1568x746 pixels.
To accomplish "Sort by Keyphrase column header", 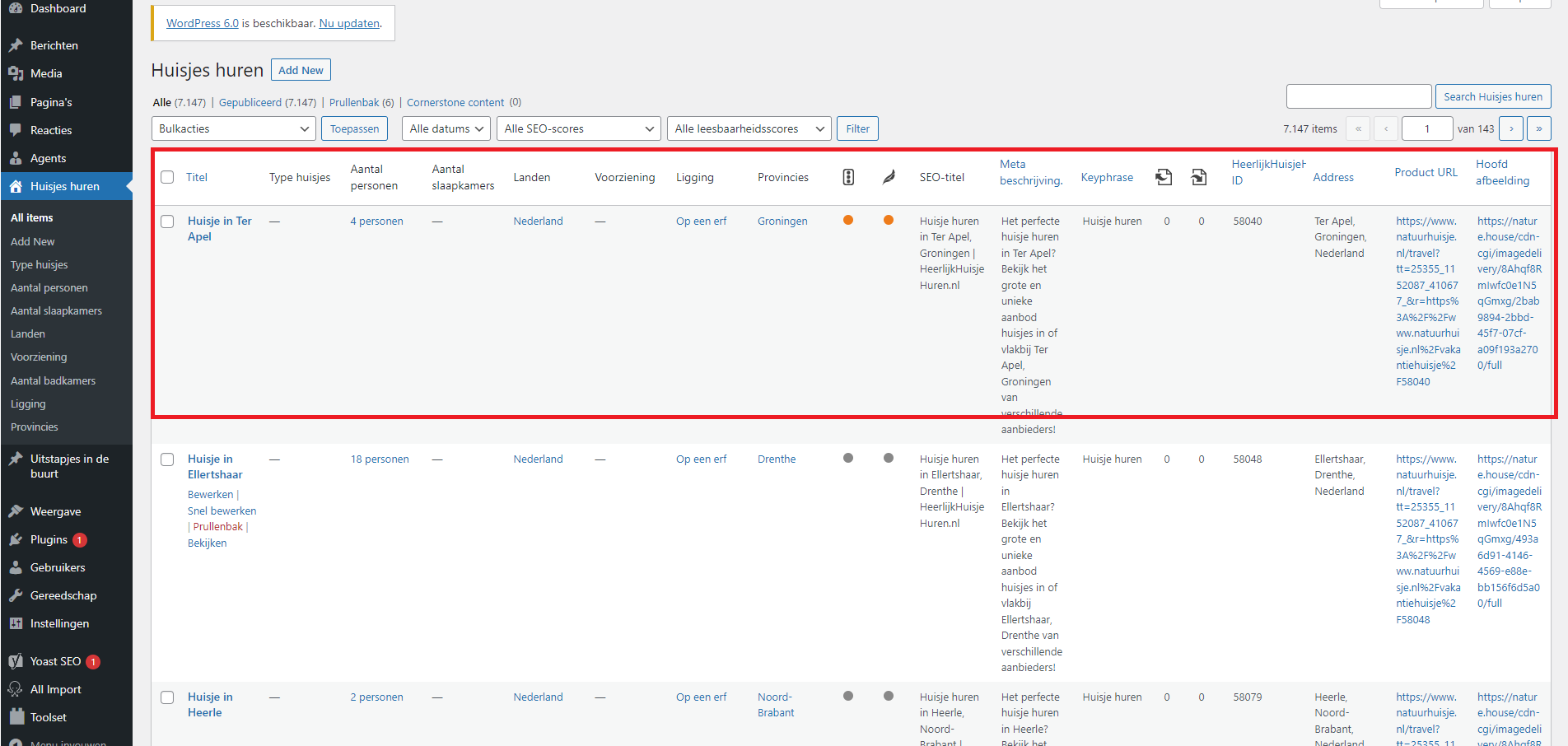I will coord(1107,177).
